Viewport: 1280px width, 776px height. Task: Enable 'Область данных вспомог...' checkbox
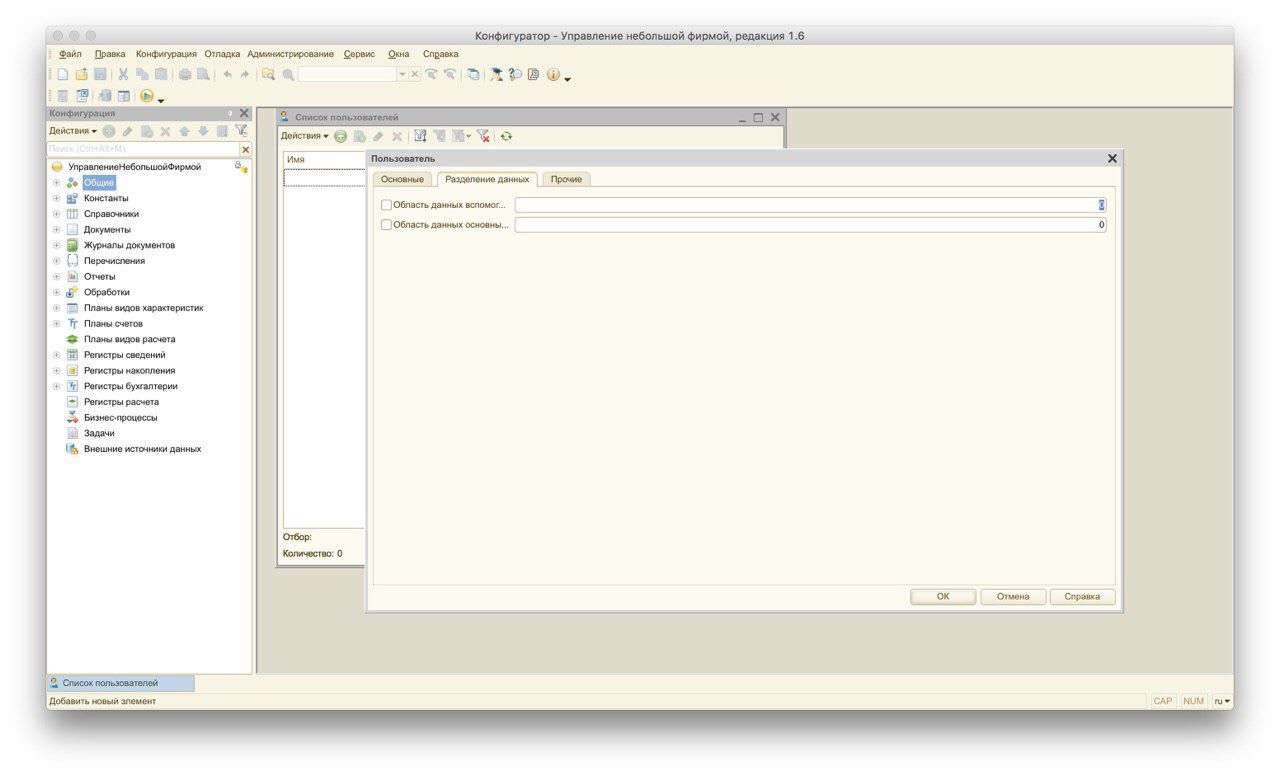(387, 205)
